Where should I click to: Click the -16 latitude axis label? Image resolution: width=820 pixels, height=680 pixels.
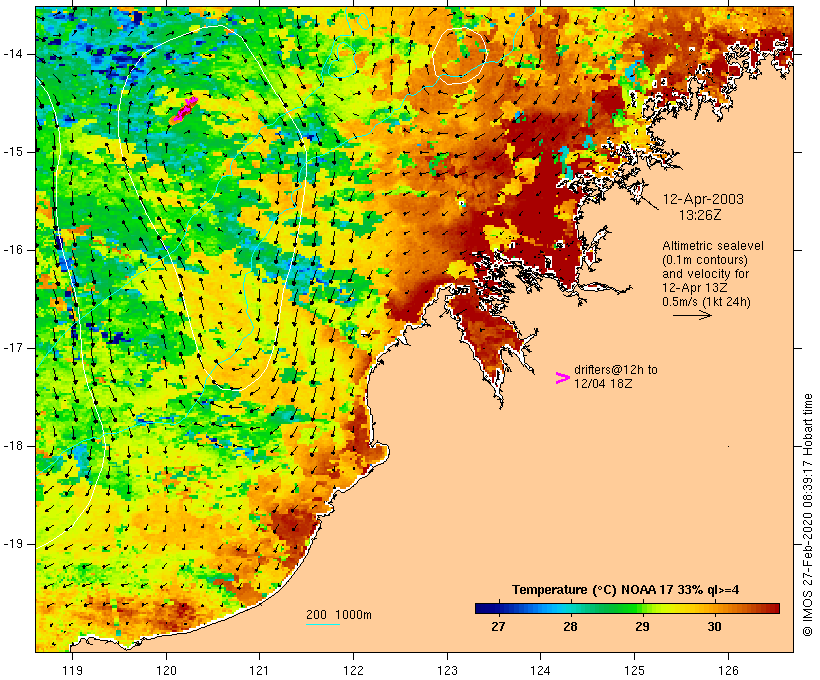12,250
